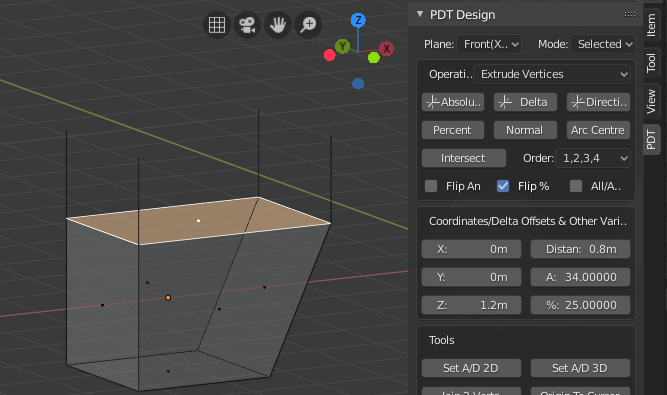Click the Set A/D 2D button
The width and height of the screenshot is (667, 395).
tap(471, 368)
